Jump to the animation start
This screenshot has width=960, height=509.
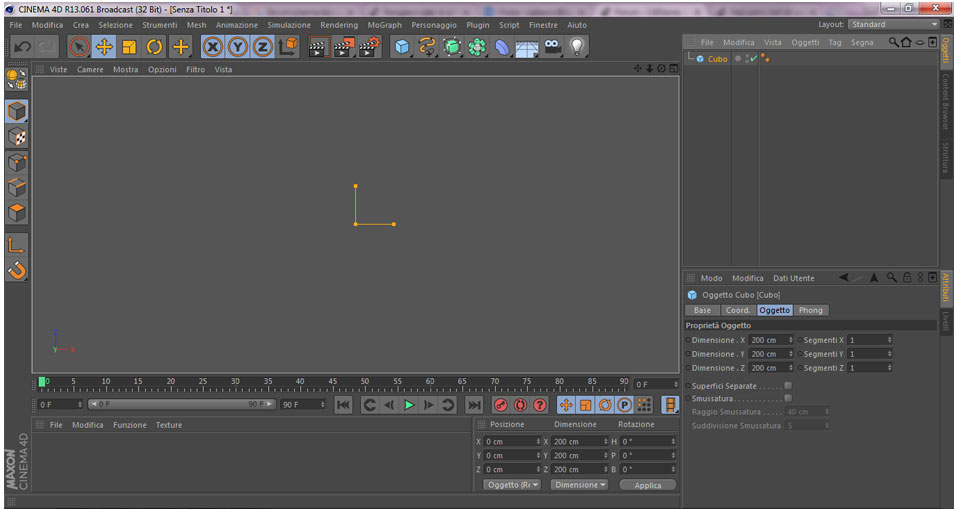[343, 405]
